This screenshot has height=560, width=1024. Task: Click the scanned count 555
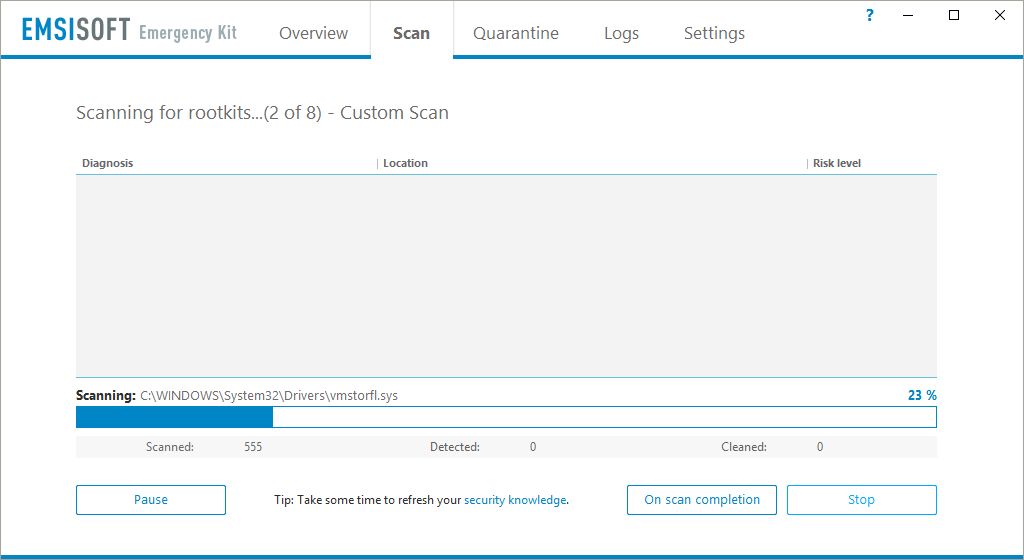coord(253,447)
